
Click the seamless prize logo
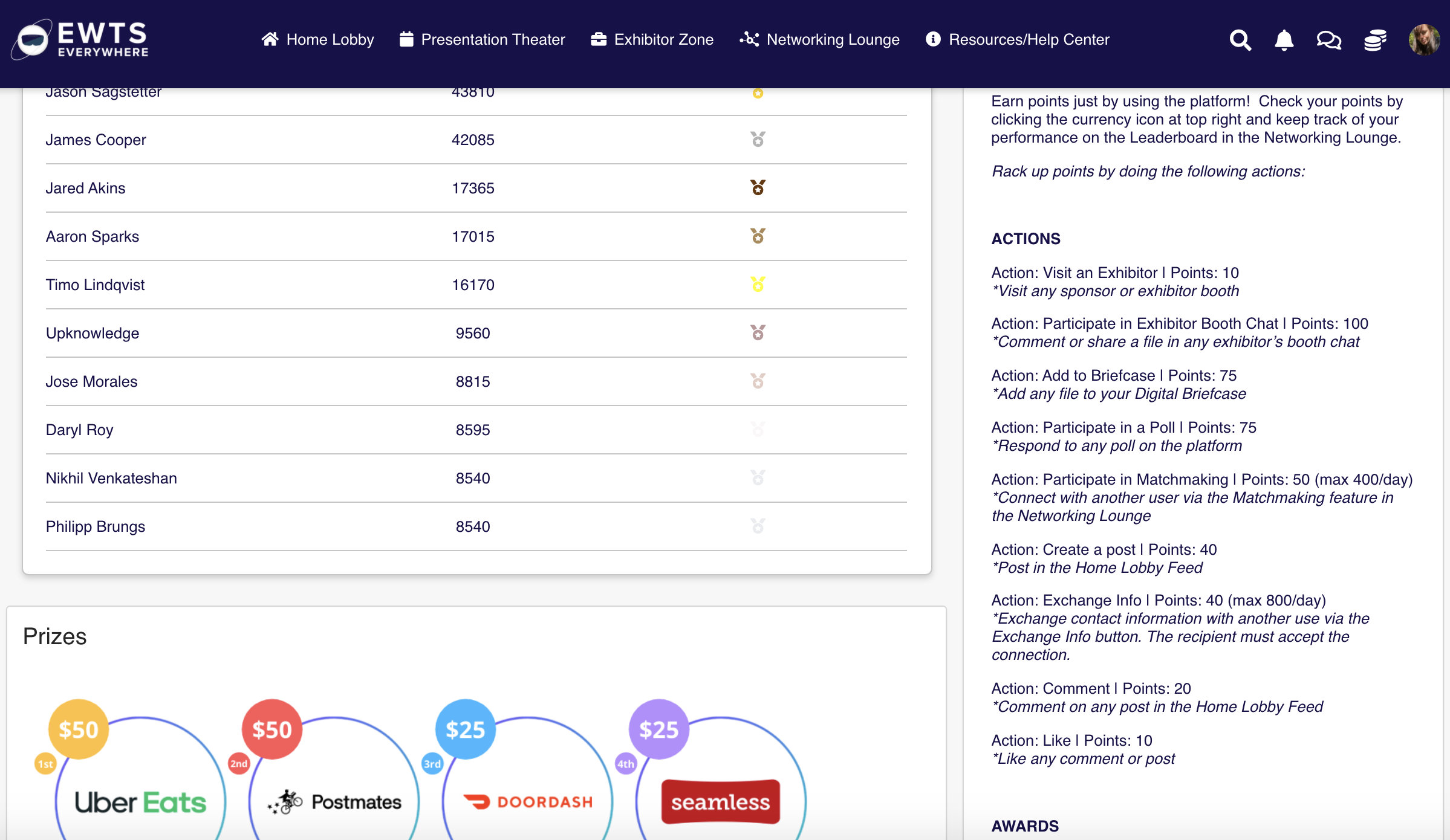coord(720,802)
